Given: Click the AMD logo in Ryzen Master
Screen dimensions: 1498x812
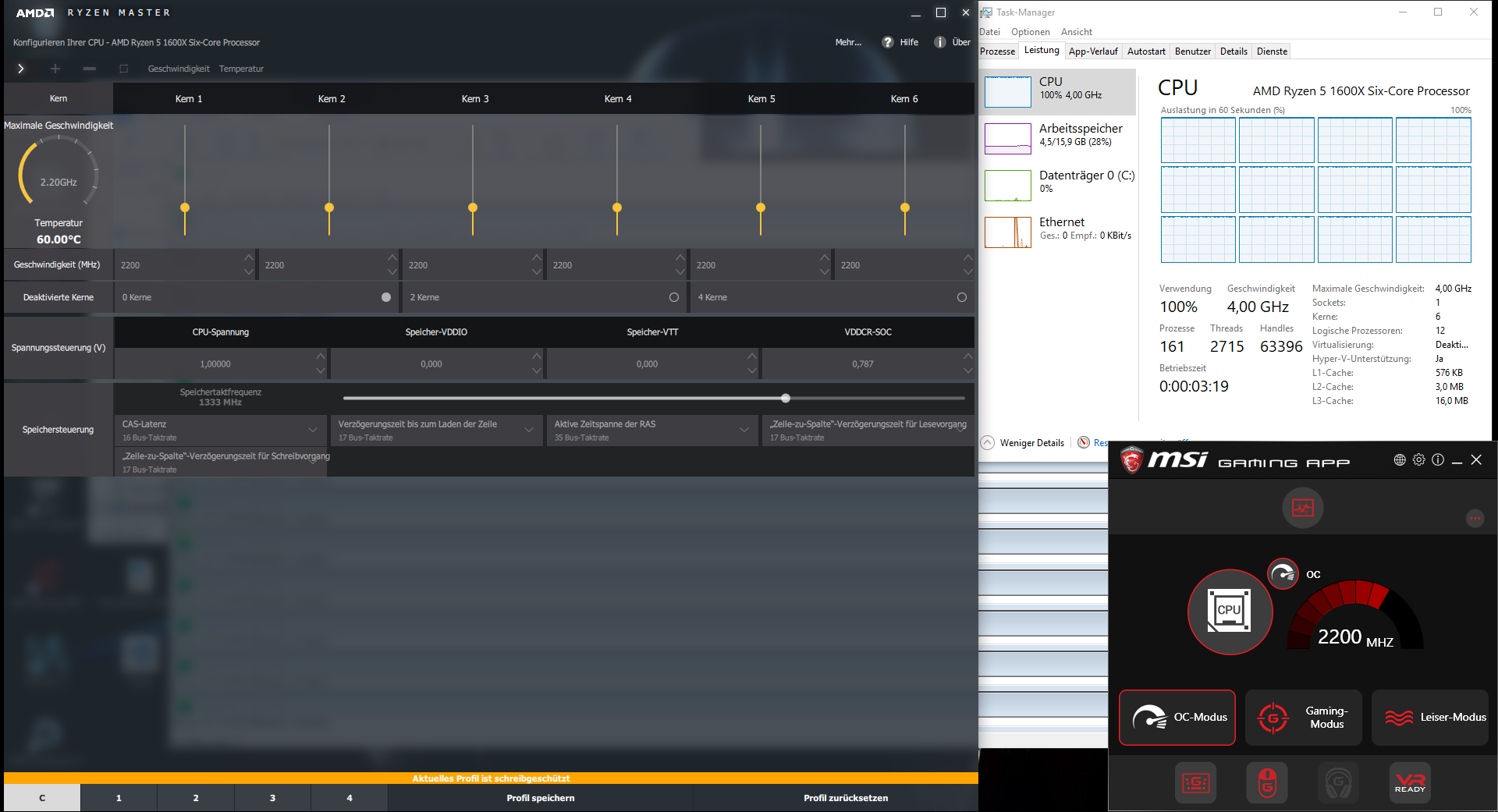Looking at the screenshot, I should [x=35, y=12].
